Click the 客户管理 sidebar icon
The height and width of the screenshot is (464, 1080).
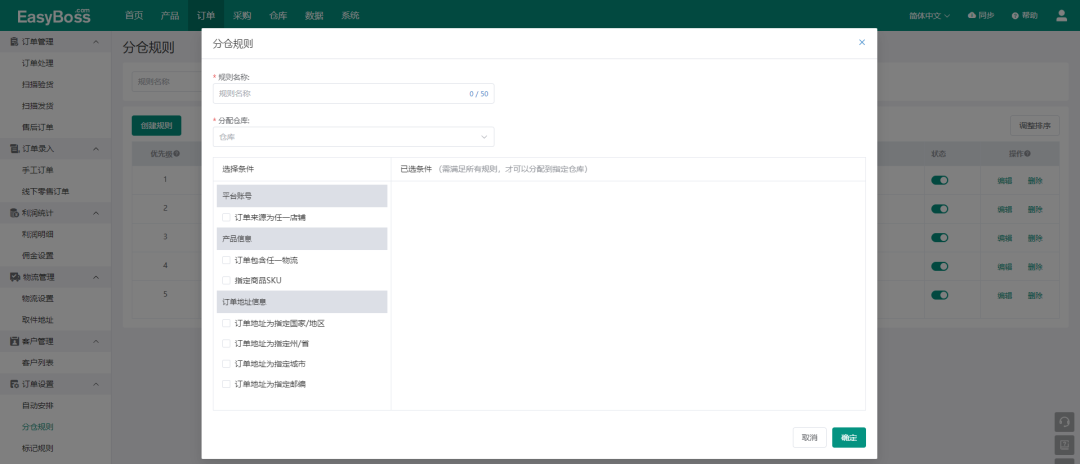pos(14,341)
